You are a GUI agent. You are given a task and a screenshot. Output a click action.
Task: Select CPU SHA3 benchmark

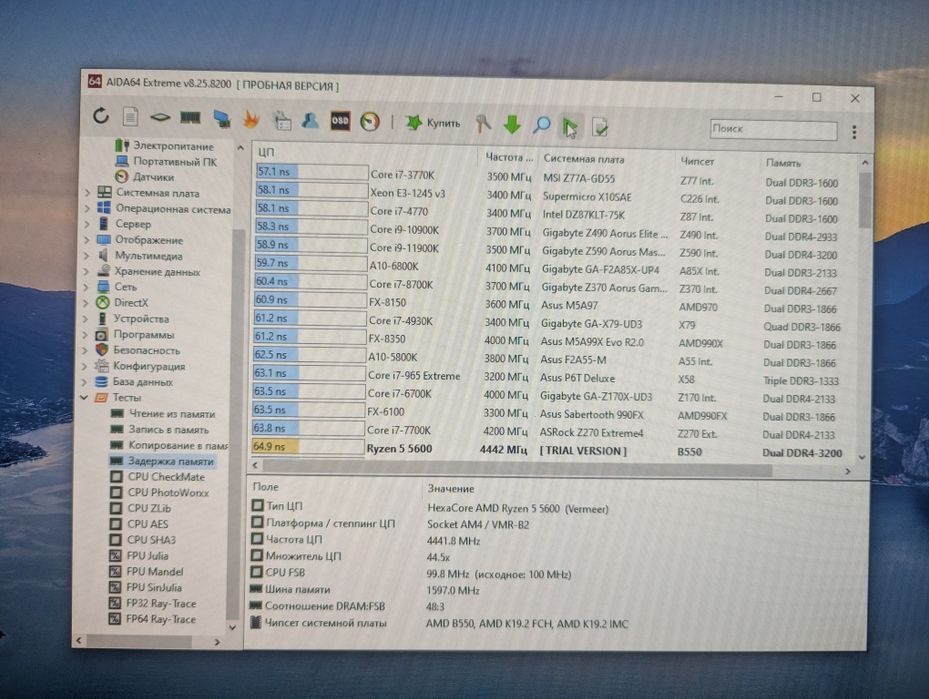(143, 540)
